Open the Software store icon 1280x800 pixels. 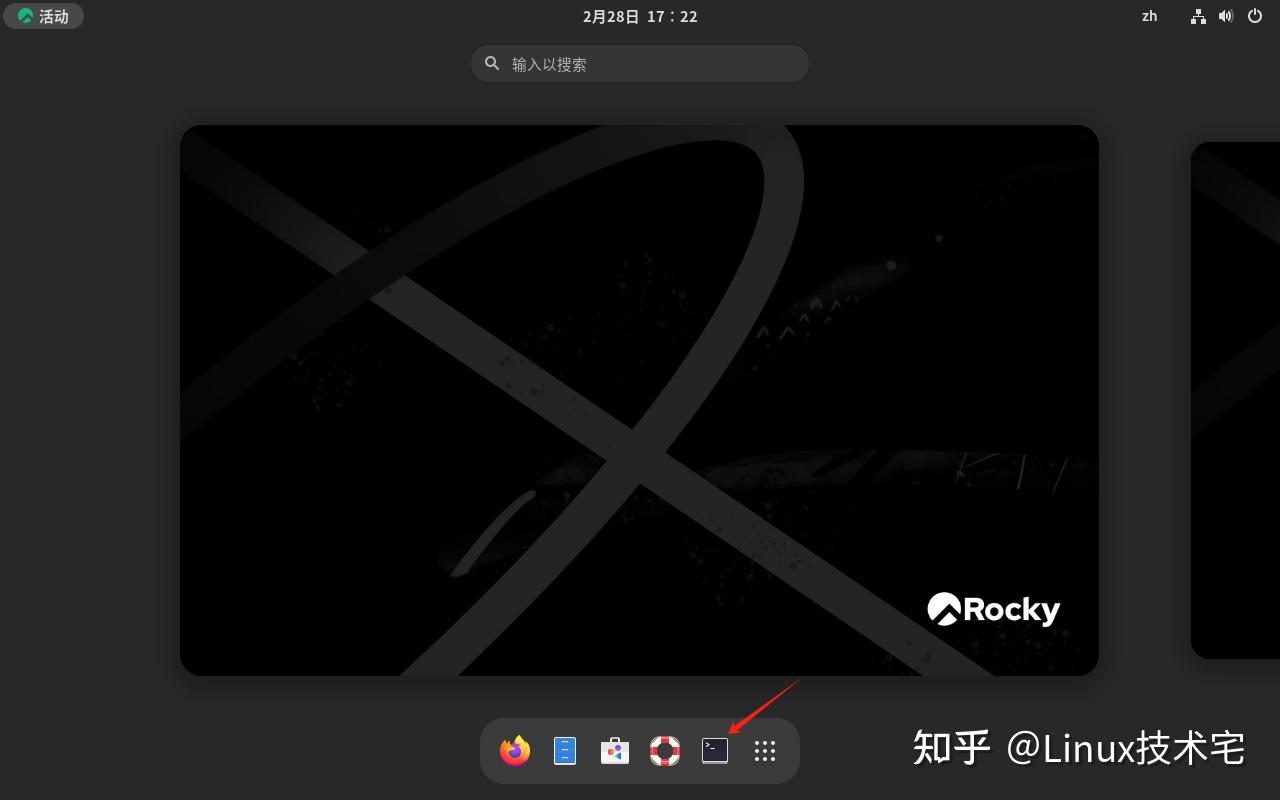(615, 751)
